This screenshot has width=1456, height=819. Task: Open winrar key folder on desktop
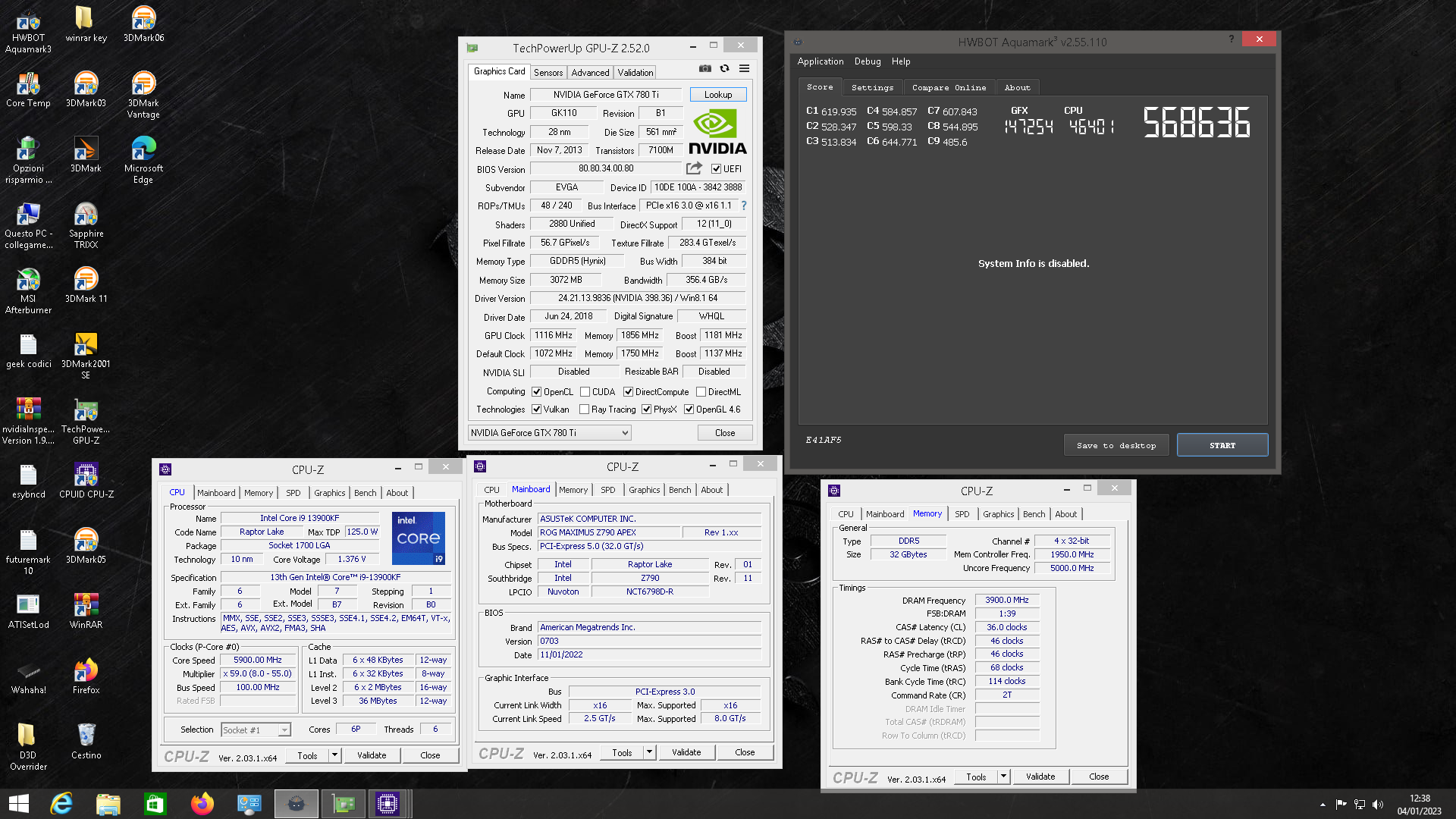pyautogui.click(x=86, y=24)
